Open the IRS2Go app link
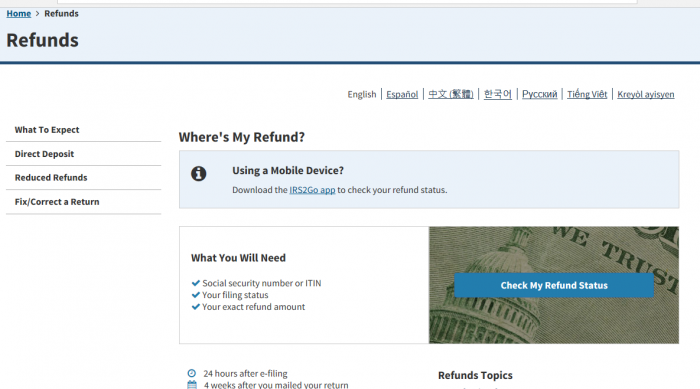The height and width of the screenshot is (389, 700). click(312, 190)
